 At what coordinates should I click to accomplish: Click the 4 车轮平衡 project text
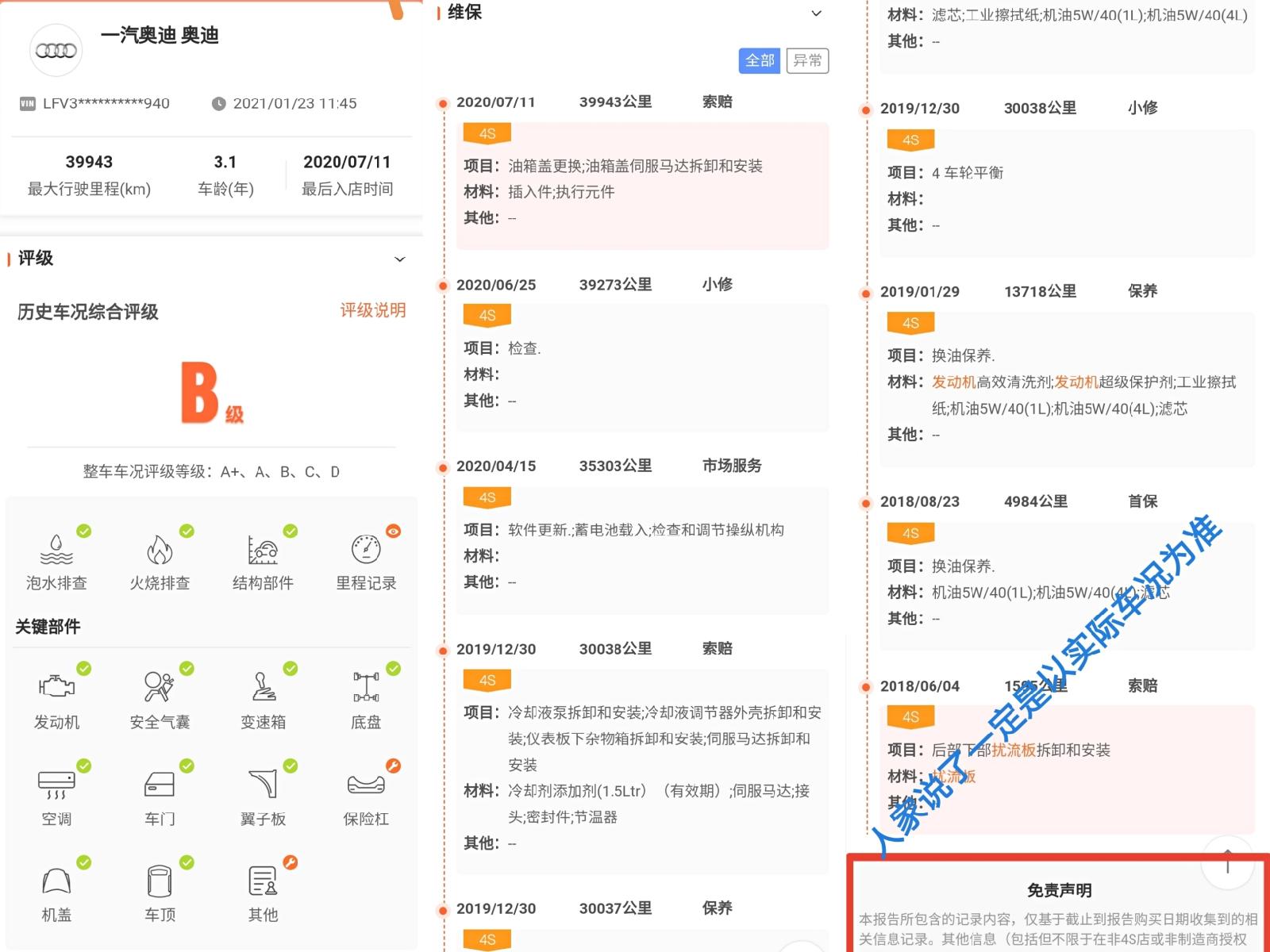click(x=968, y=173)
